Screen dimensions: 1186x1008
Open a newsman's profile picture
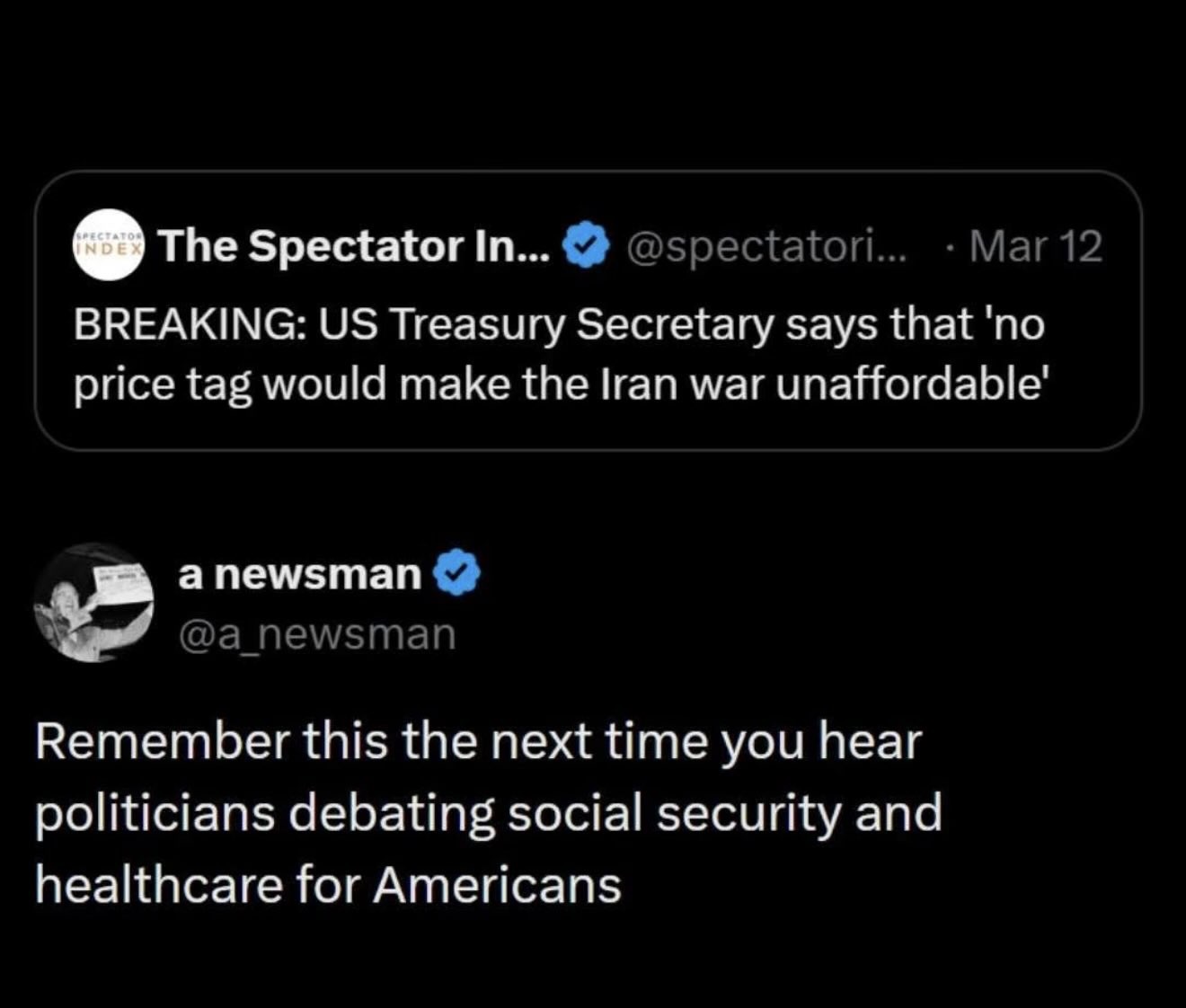point(94,603)
